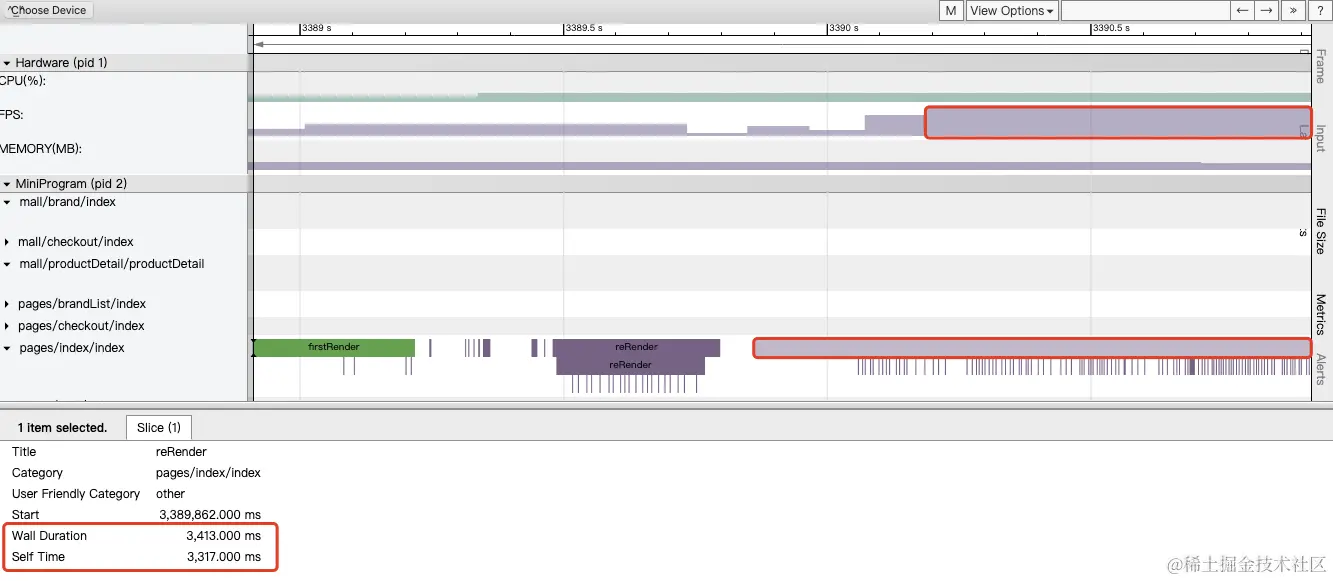Expand the pages/checkout/index track
The image size is (1333, 581).
8,326
